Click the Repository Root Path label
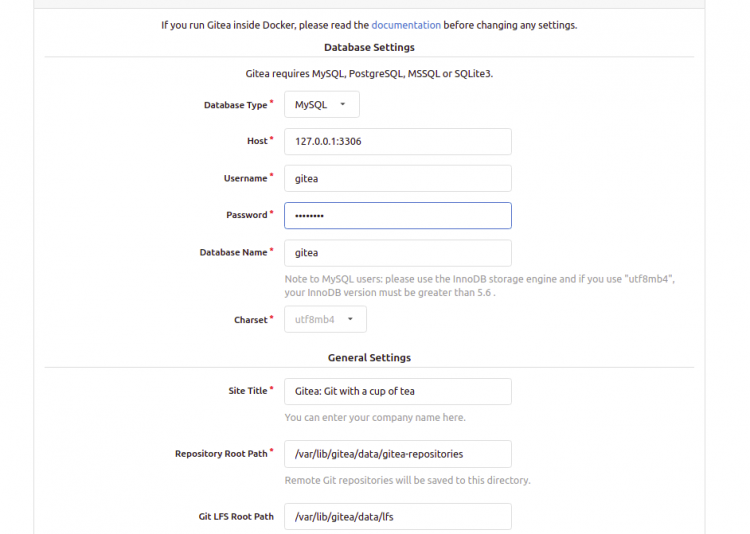This screenshot has width=750, height=534. click(221, 454)
